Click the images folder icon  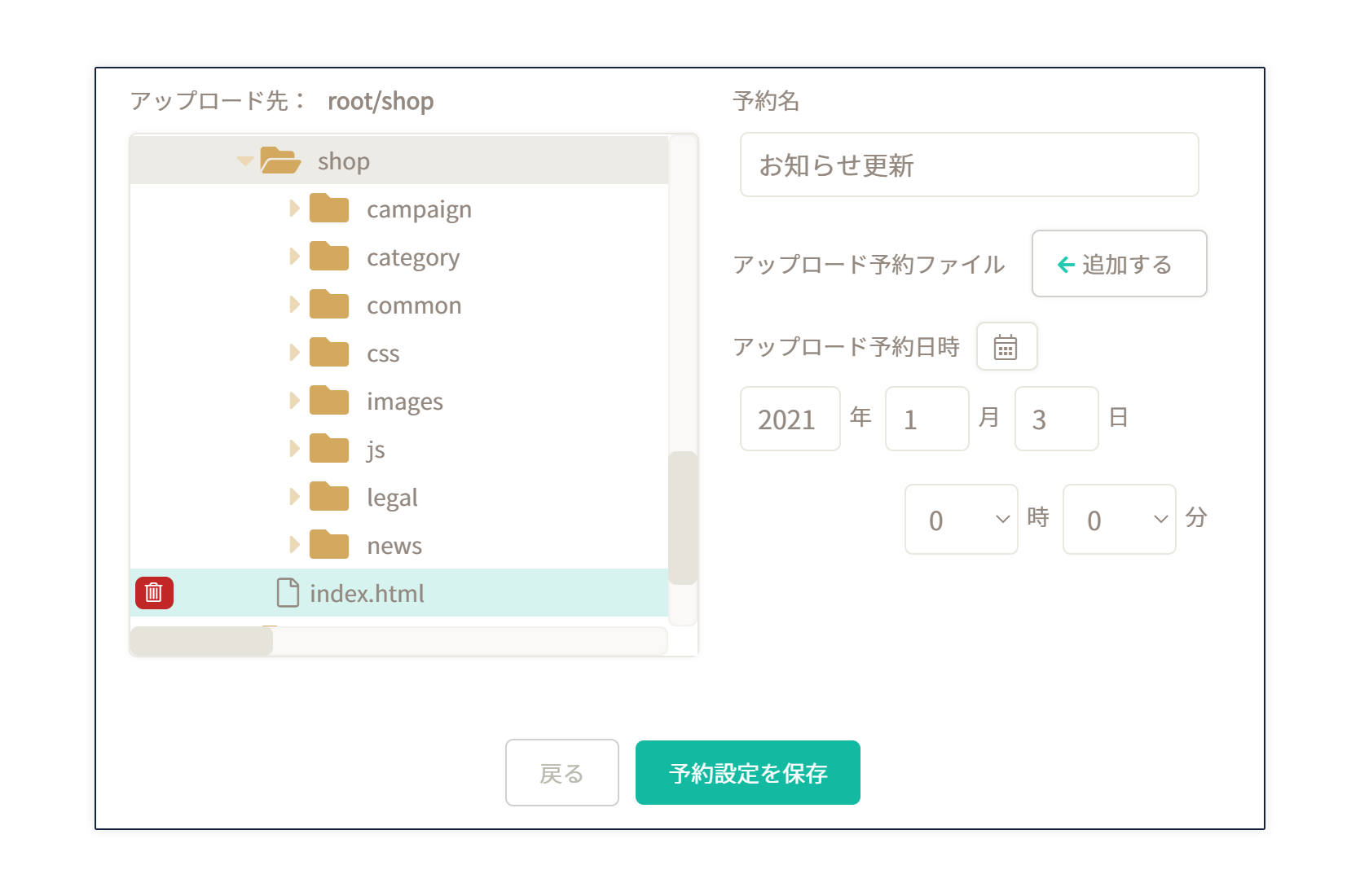(x=329, y=401)
